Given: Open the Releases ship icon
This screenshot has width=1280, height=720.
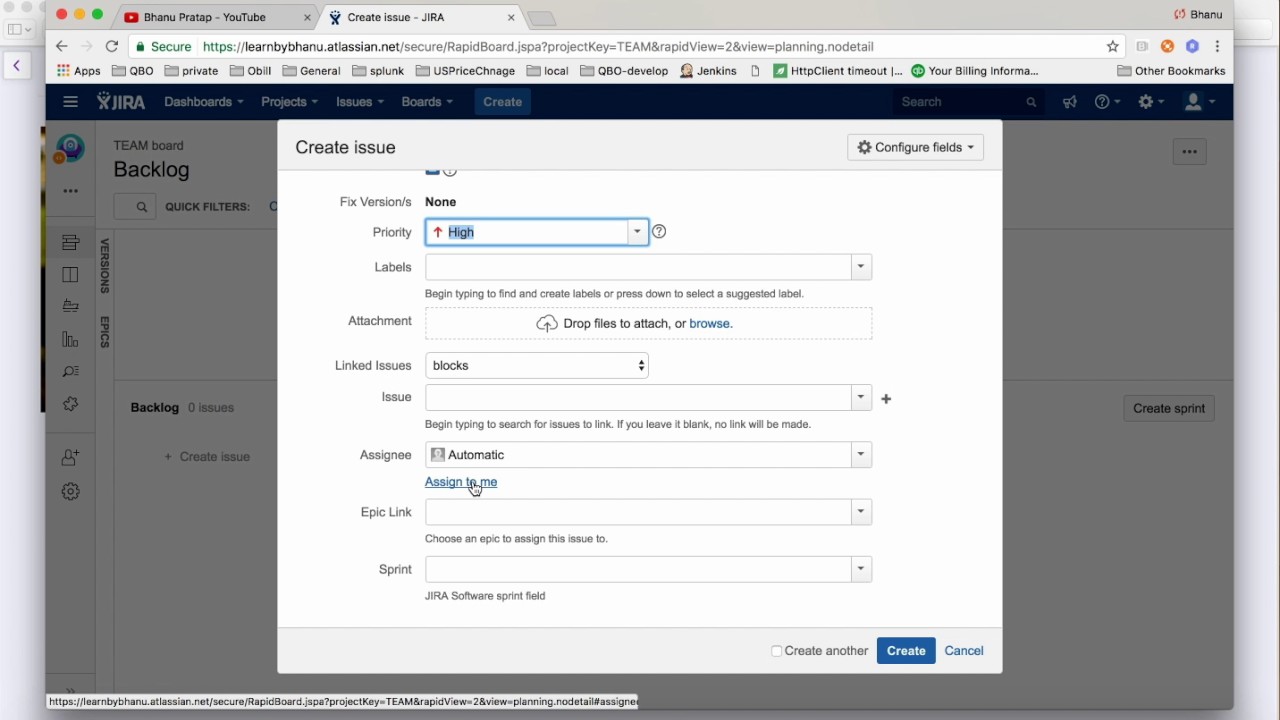Looking at the screenshot, I should tap(70, 307).
